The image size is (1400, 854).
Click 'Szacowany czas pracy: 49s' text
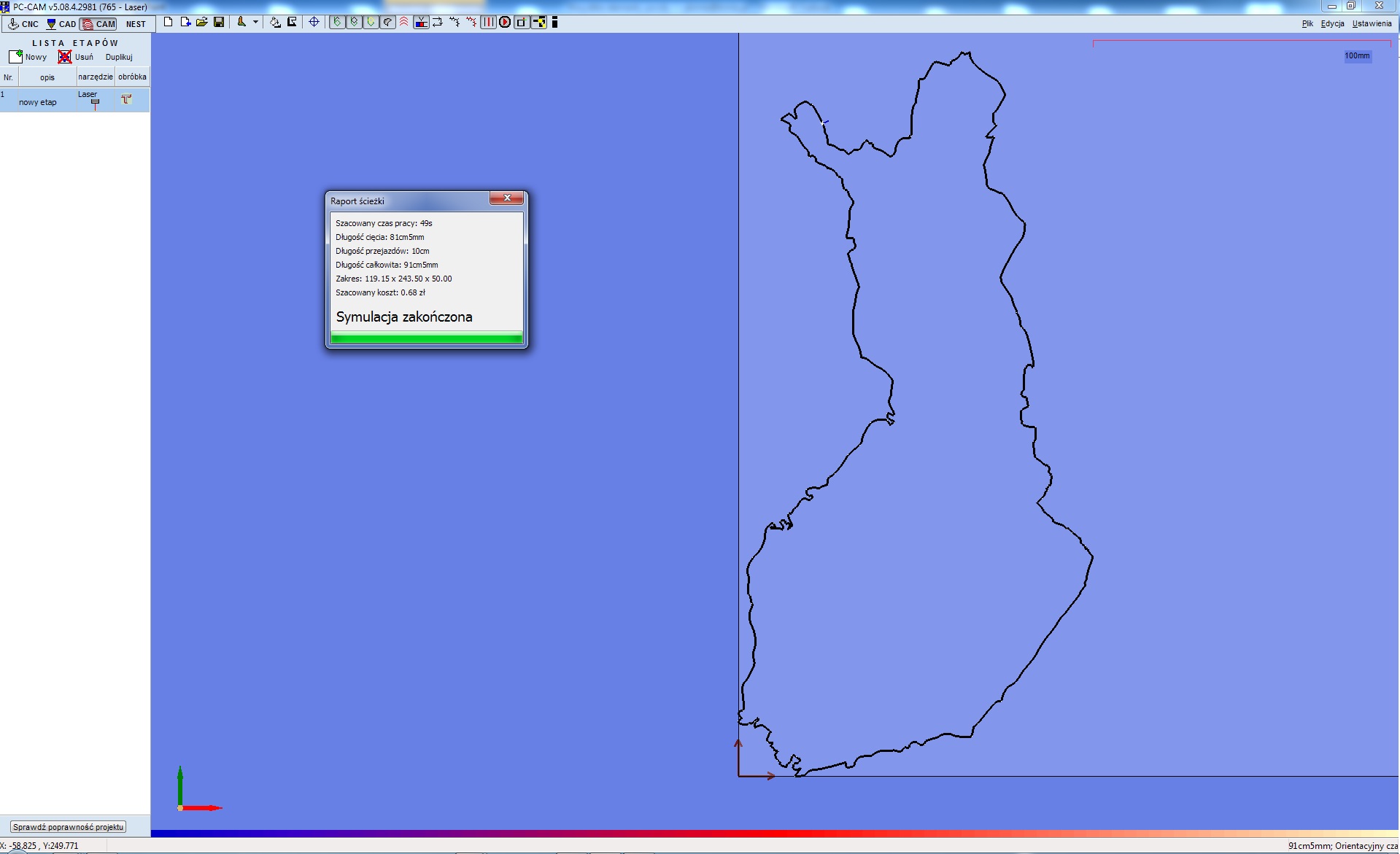point(384,223)
